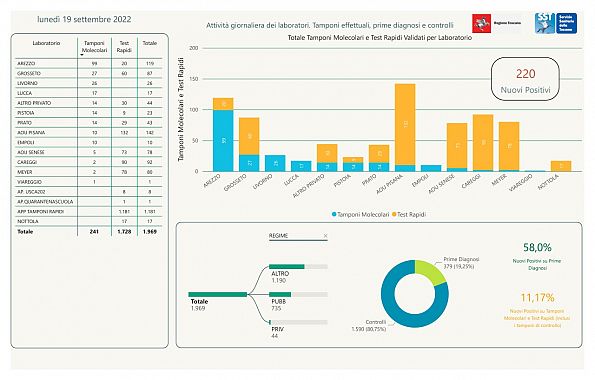
Task: Select the AOU PISANA orange bar
Action: (x=405, y=125)
